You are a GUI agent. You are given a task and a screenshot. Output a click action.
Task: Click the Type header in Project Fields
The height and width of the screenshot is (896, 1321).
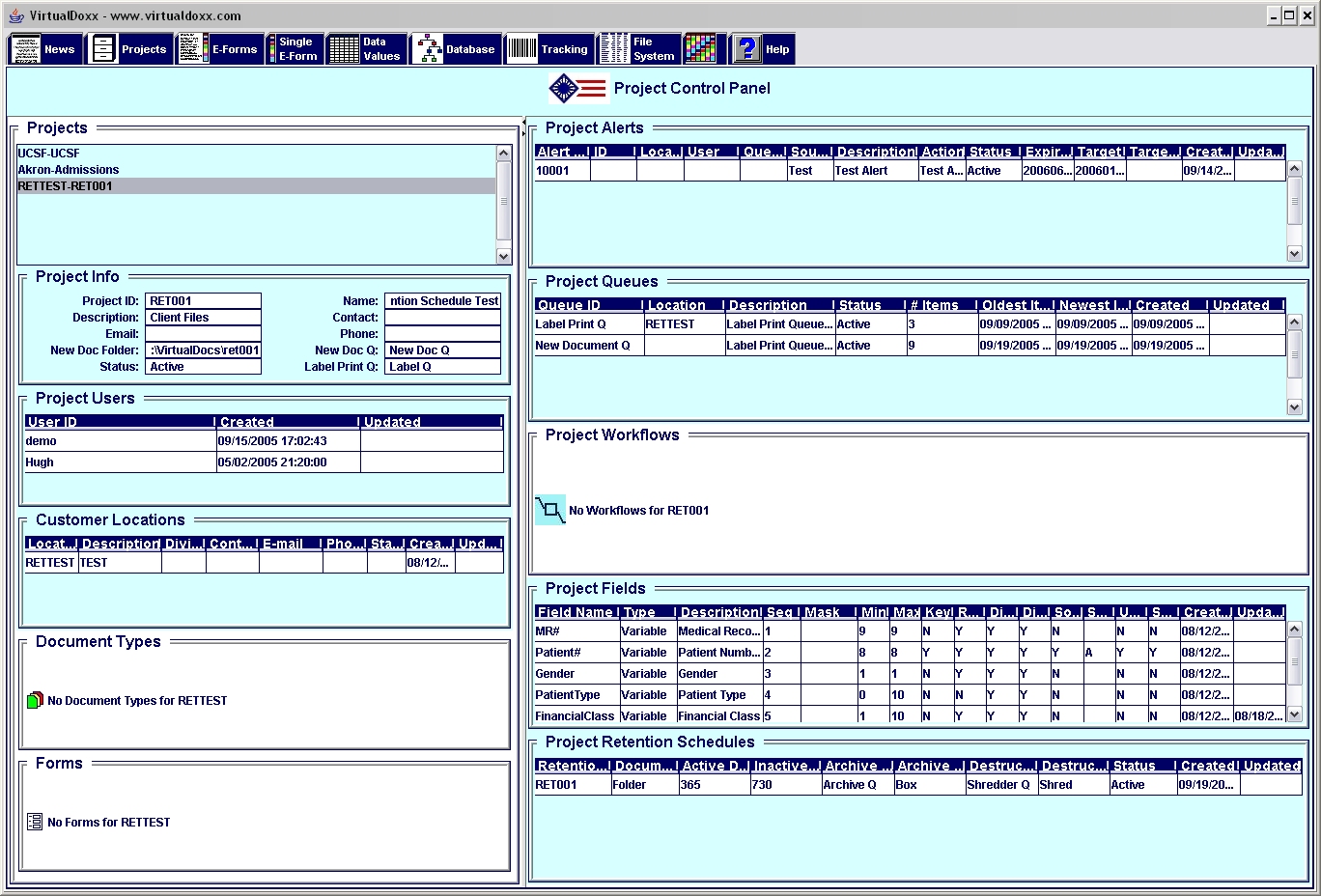(x=647, y=612)
